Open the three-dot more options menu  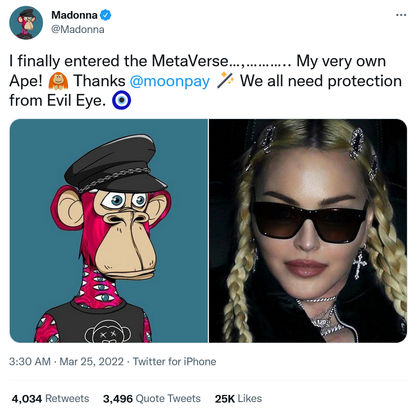click(x=401, y=15)
